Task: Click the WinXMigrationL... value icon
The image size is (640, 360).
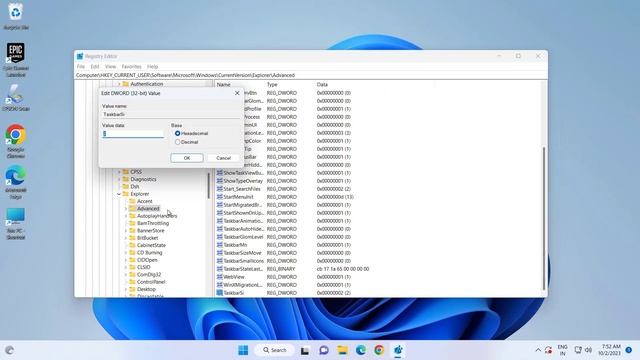Action: pos(220,285)
